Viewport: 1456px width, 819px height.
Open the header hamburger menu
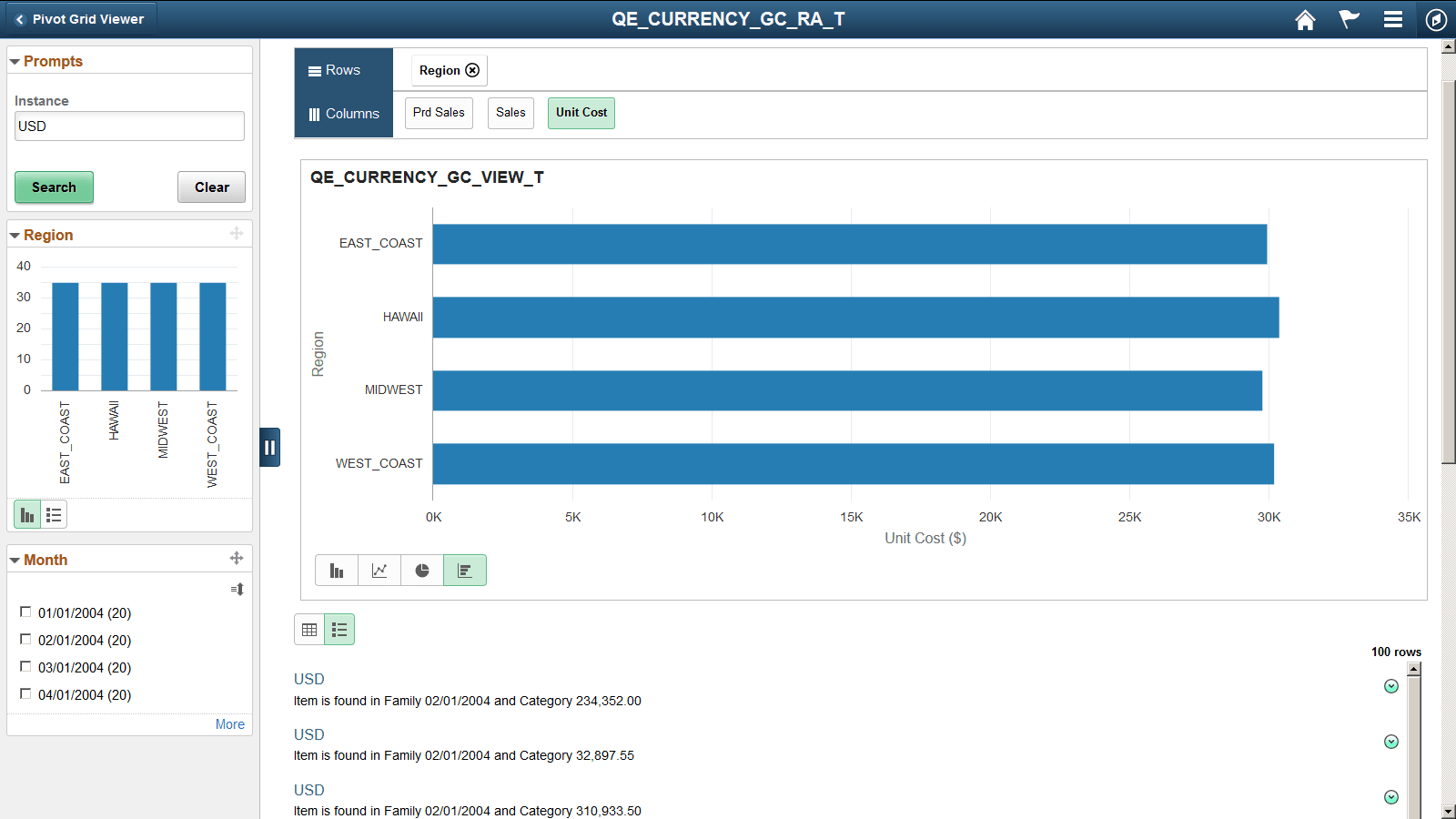pyautogui.click(x=1393, y=19)
